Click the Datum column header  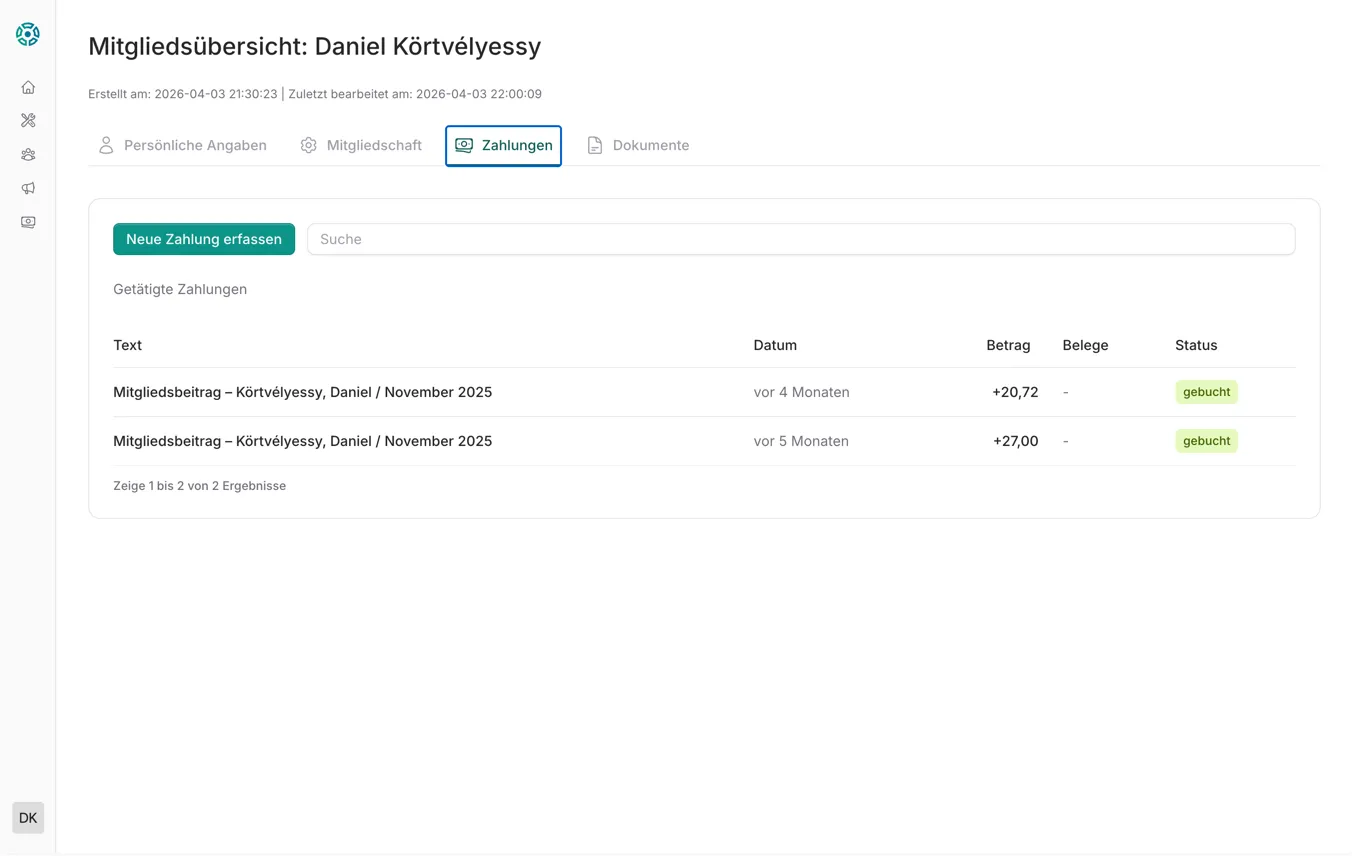coord(775,345)
